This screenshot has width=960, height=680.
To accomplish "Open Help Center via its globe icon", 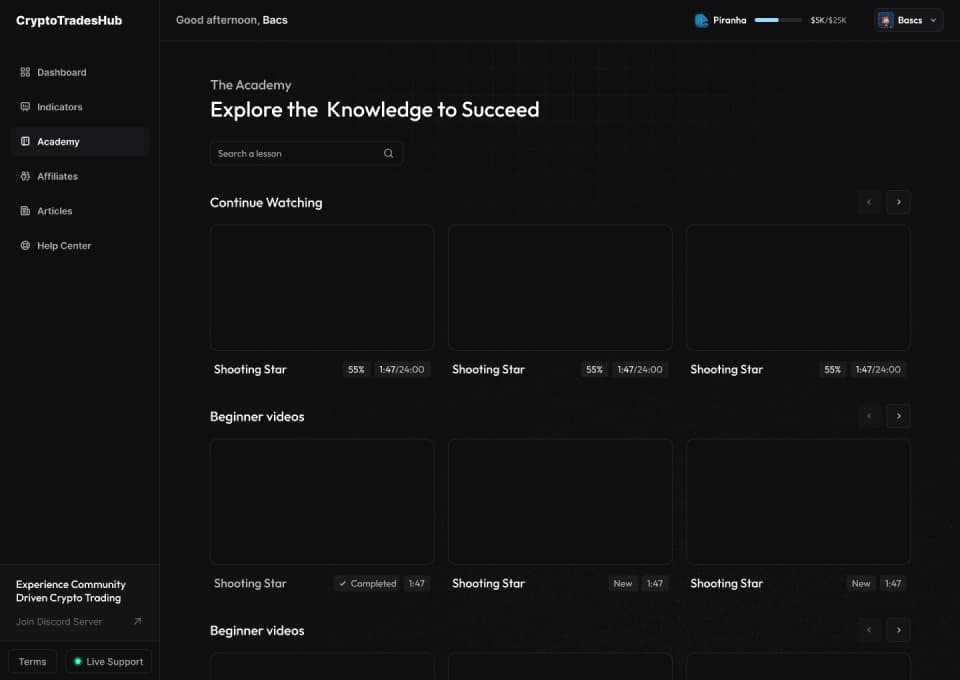I will pyautogui.click(x=24, y=245).
